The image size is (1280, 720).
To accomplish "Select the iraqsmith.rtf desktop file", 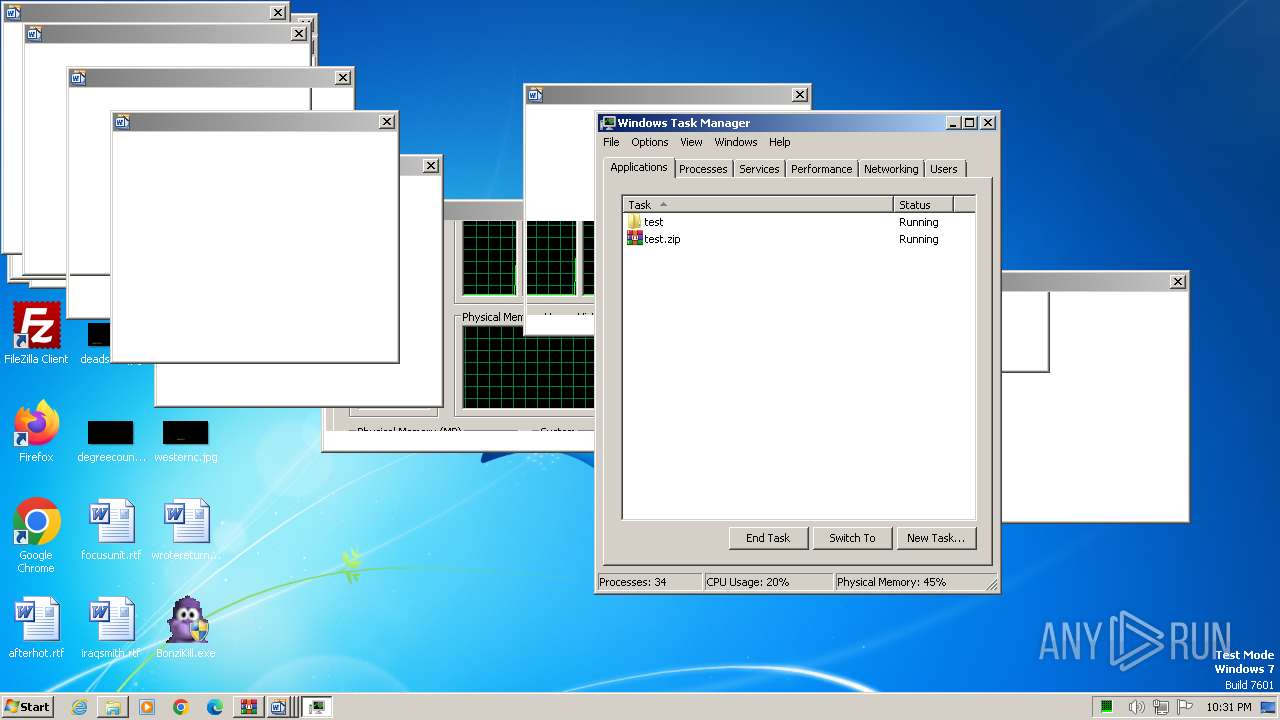I will pyautogui.click(x=111, y=628).
